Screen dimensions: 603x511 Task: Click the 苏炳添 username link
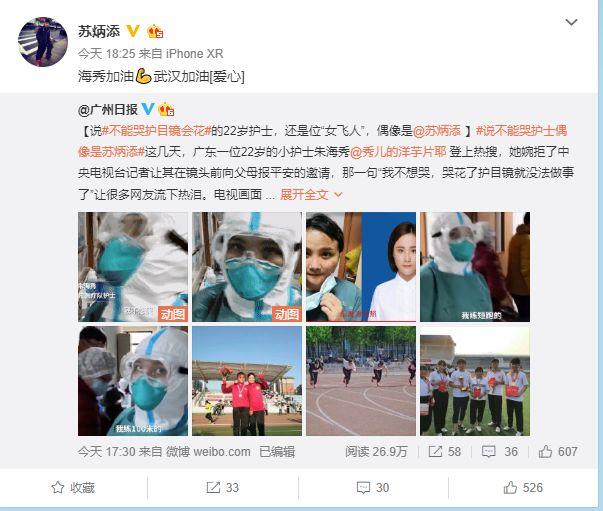click(x=99, y=31)
